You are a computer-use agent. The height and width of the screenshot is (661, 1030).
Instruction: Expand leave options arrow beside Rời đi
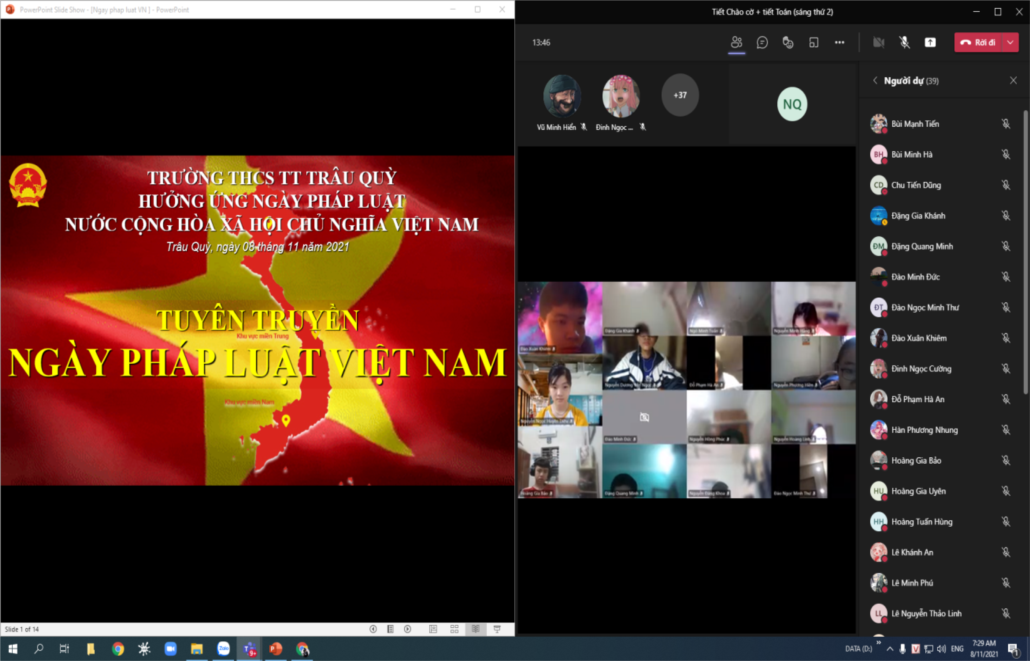1011,43
